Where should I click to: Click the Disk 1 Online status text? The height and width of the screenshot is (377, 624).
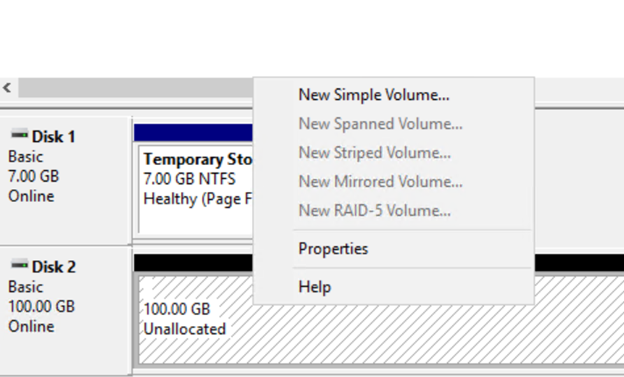tap(31, 196)
